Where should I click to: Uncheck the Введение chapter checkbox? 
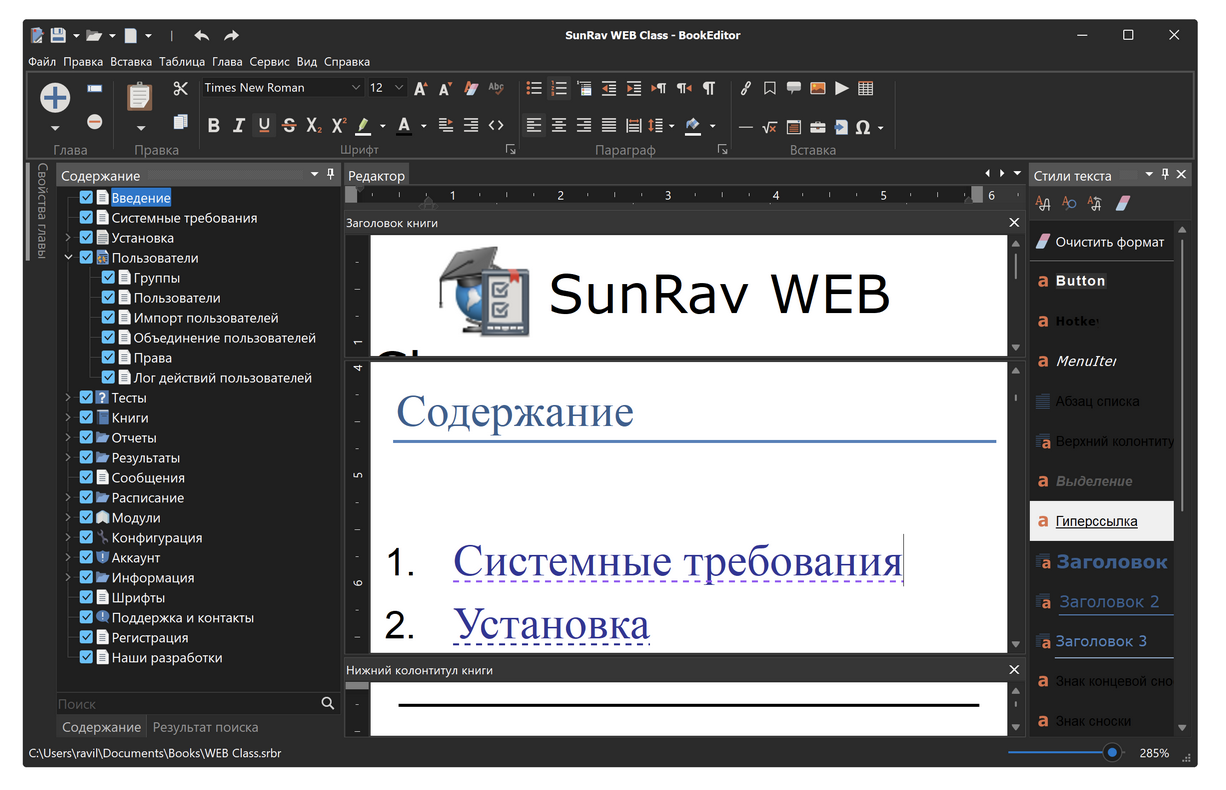86,198
